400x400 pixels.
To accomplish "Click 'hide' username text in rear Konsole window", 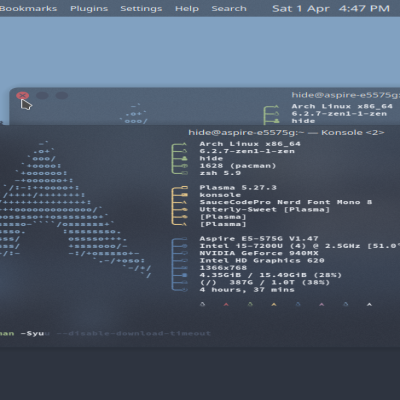I will (303, 121).
